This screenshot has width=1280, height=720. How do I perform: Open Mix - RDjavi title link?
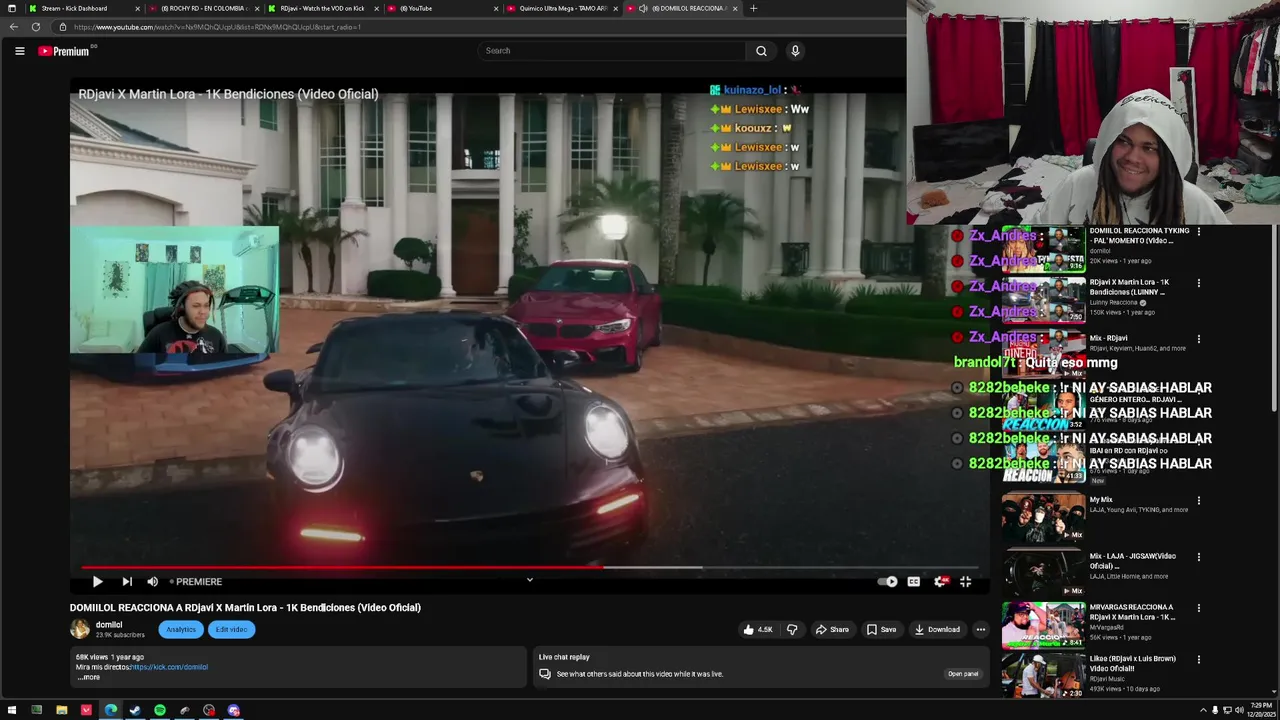click(1109, 338)
